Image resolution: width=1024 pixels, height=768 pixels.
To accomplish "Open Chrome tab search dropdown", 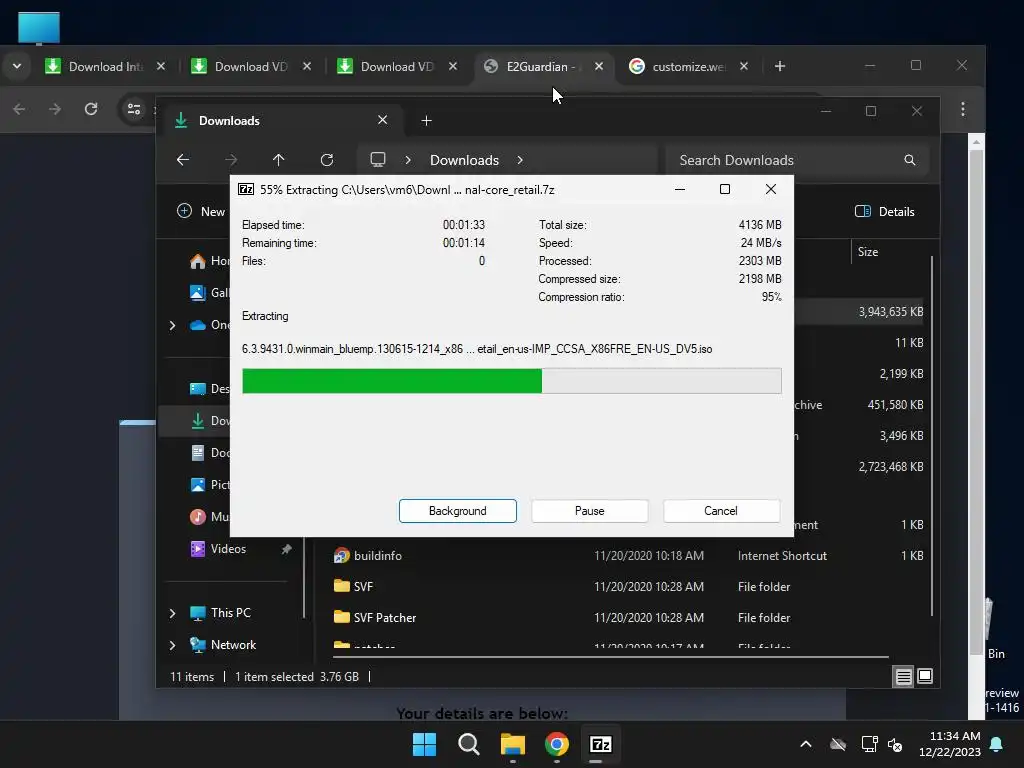I will (17, 67).
